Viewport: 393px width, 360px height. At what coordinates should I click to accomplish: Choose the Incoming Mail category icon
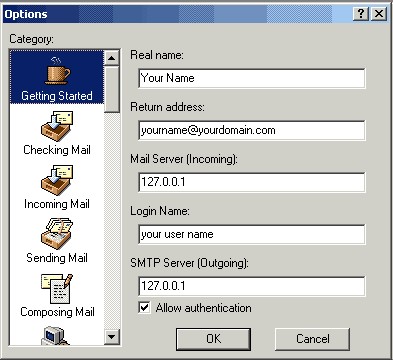pyautogui.click(x=57, y=180)
